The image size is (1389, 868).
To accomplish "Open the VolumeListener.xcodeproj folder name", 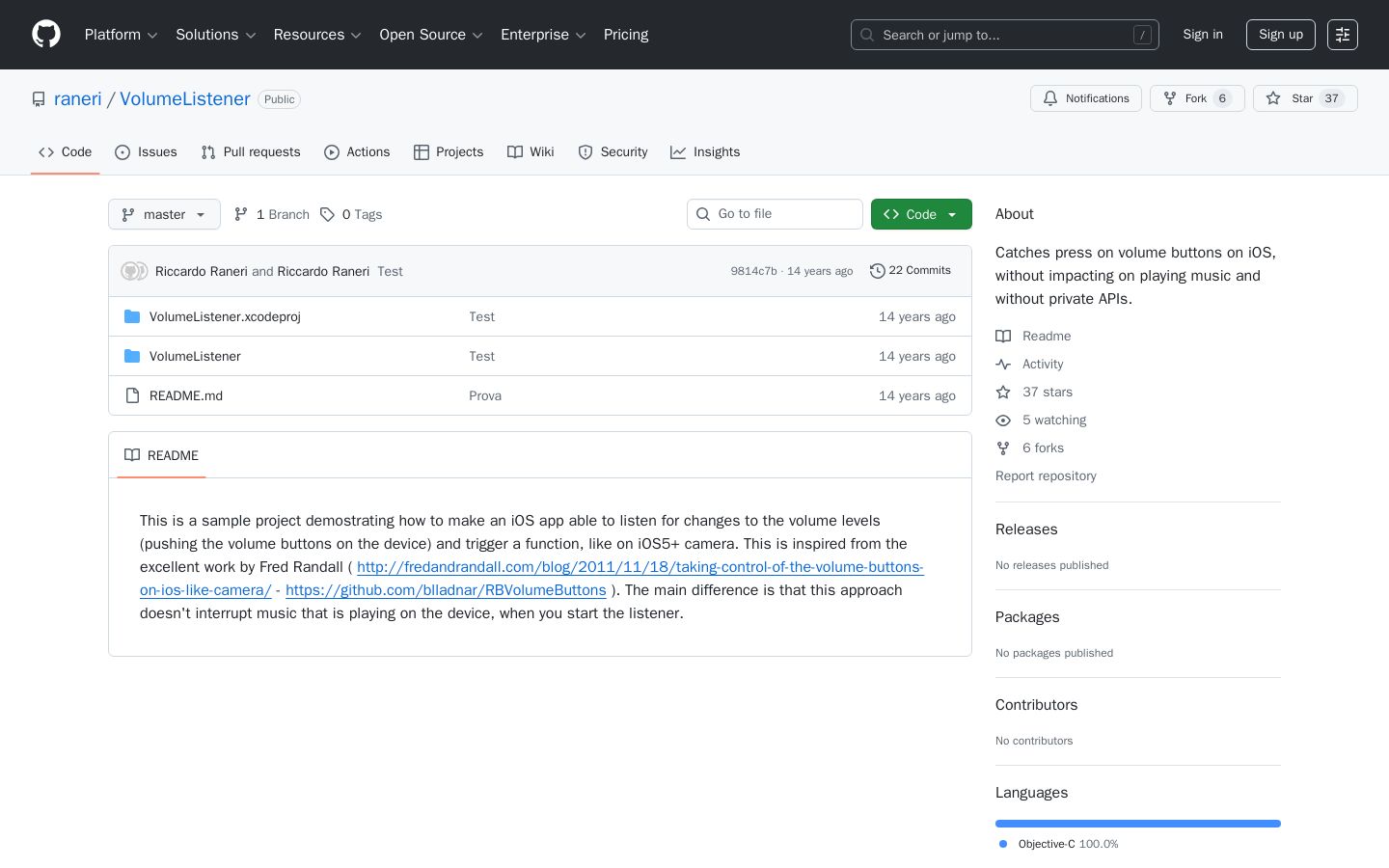I will point(225,316).
